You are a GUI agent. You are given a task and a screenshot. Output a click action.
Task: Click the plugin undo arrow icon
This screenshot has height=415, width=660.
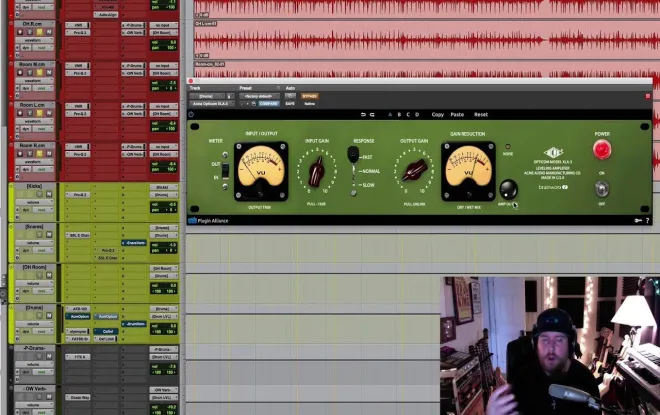point(363,114)
